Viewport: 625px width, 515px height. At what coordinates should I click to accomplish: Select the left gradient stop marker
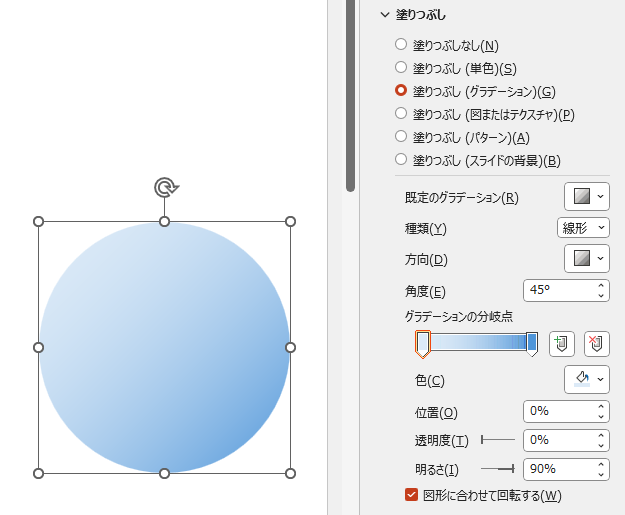(x=423, y=344)
